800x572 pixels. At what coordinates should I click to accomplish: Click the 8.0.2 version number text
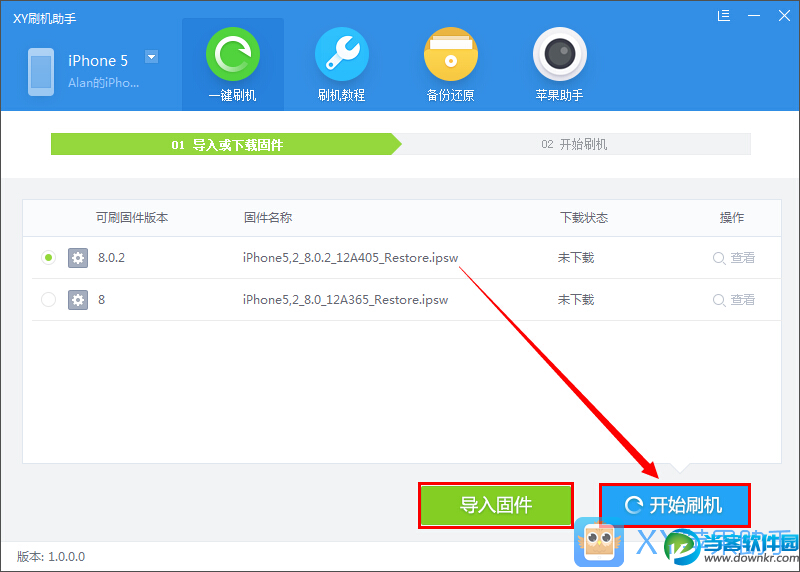(111, 258)
